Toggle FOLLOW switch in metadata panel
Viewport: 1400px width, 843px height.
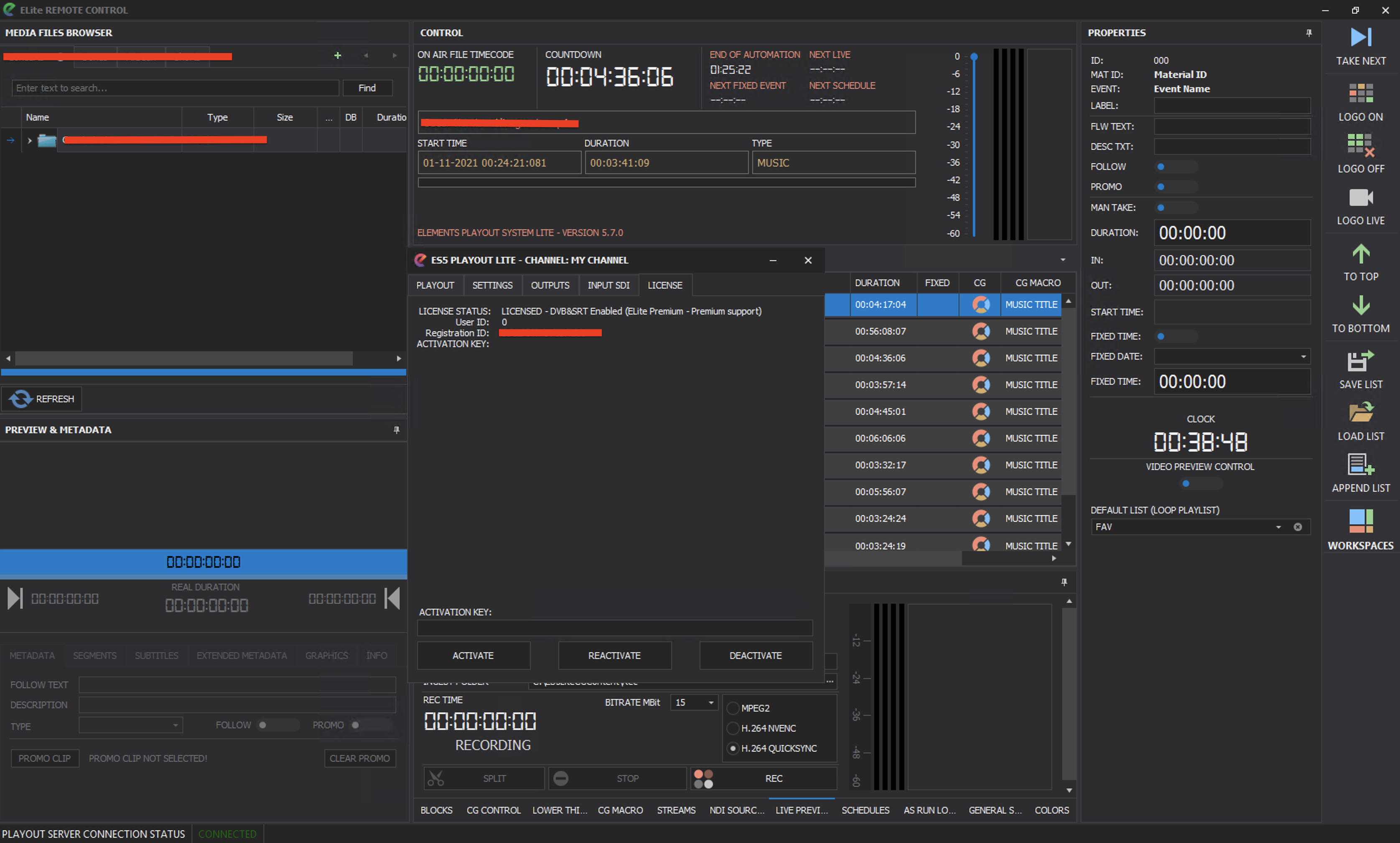pos(278,725)
